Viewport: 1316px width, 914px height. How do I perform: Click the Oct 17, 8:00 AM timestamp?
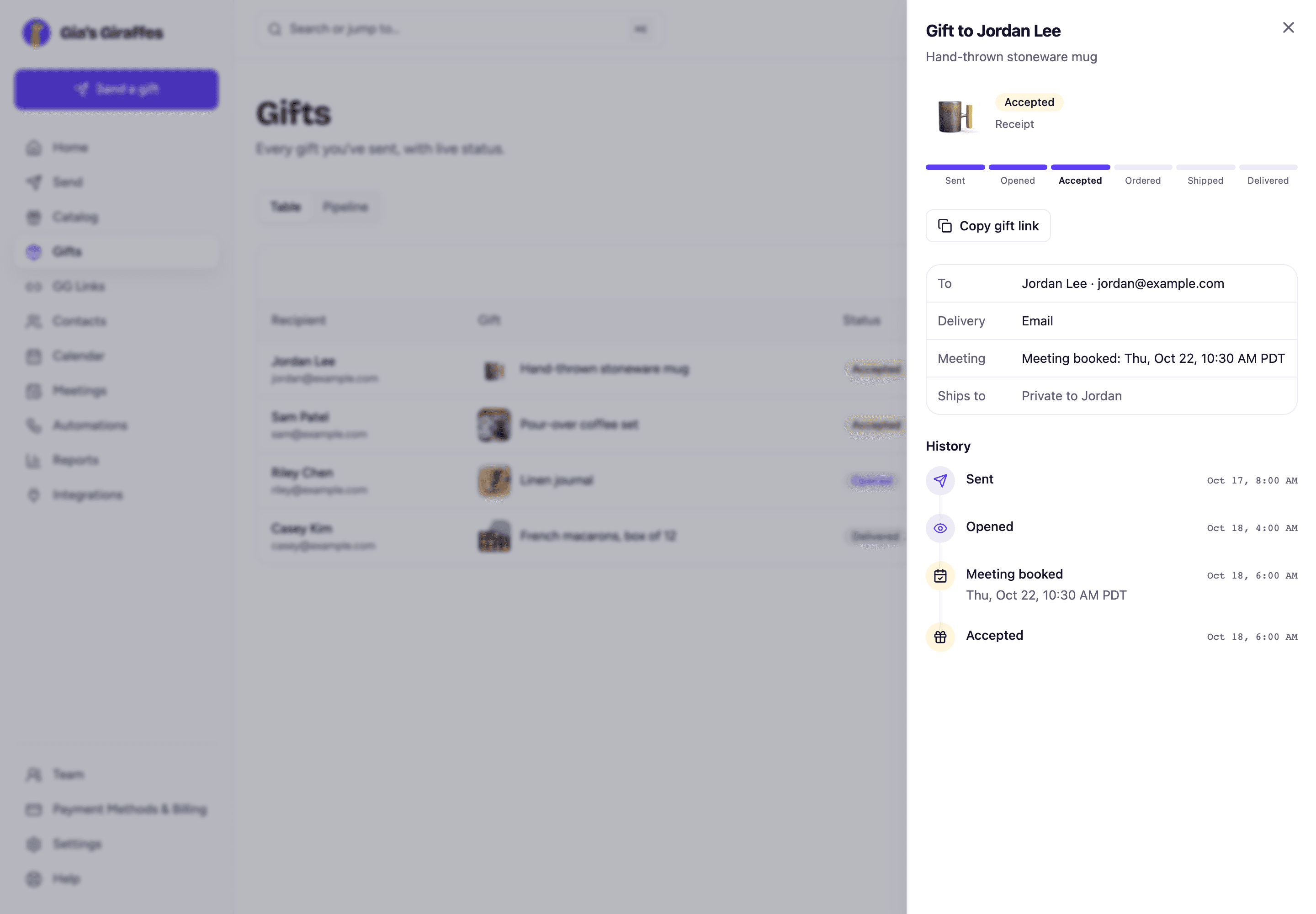coord(1252,480)
